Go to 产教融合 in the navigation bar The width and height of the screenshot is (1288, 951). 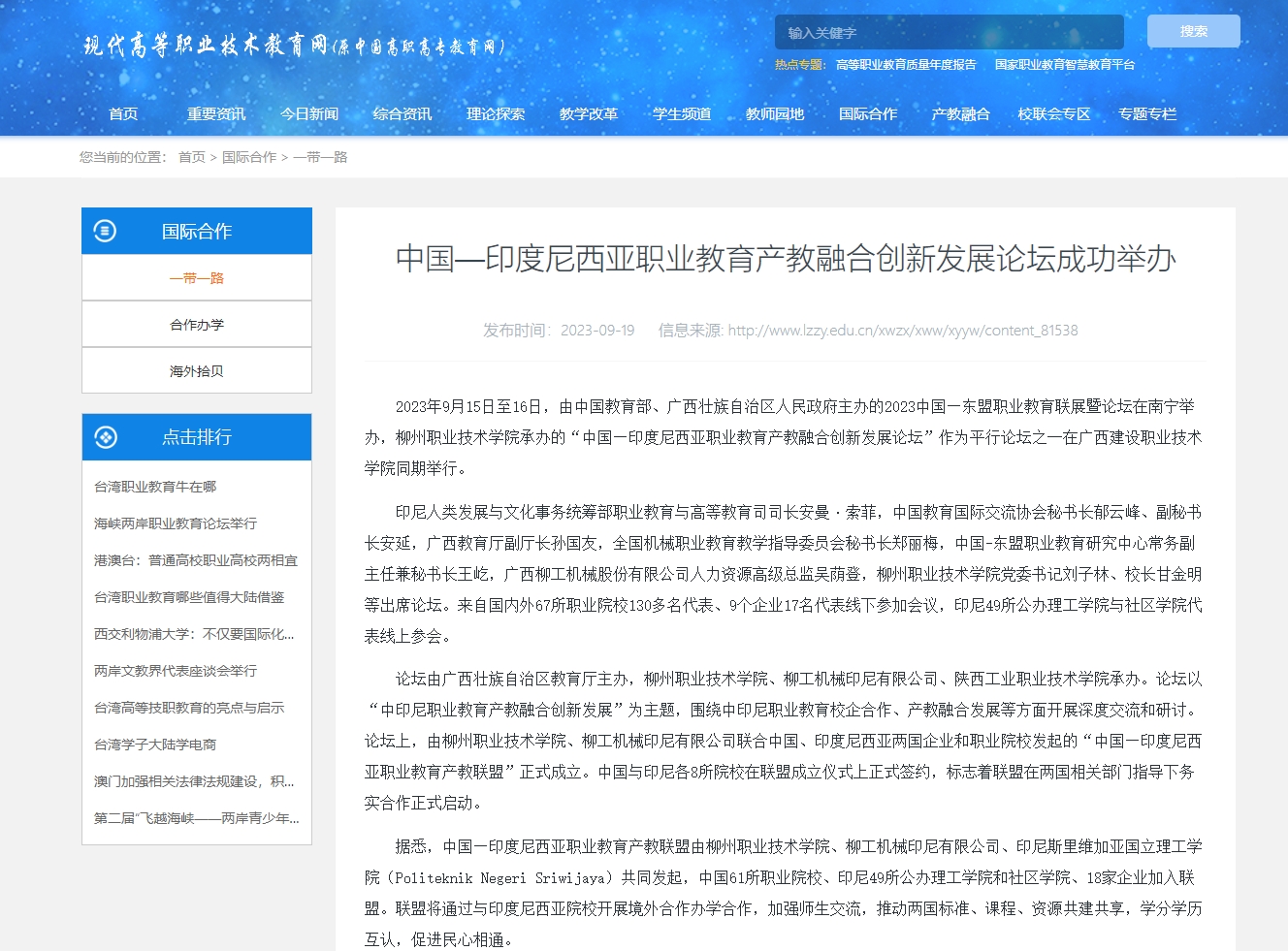pyautogui.click(x=960, y=114)
